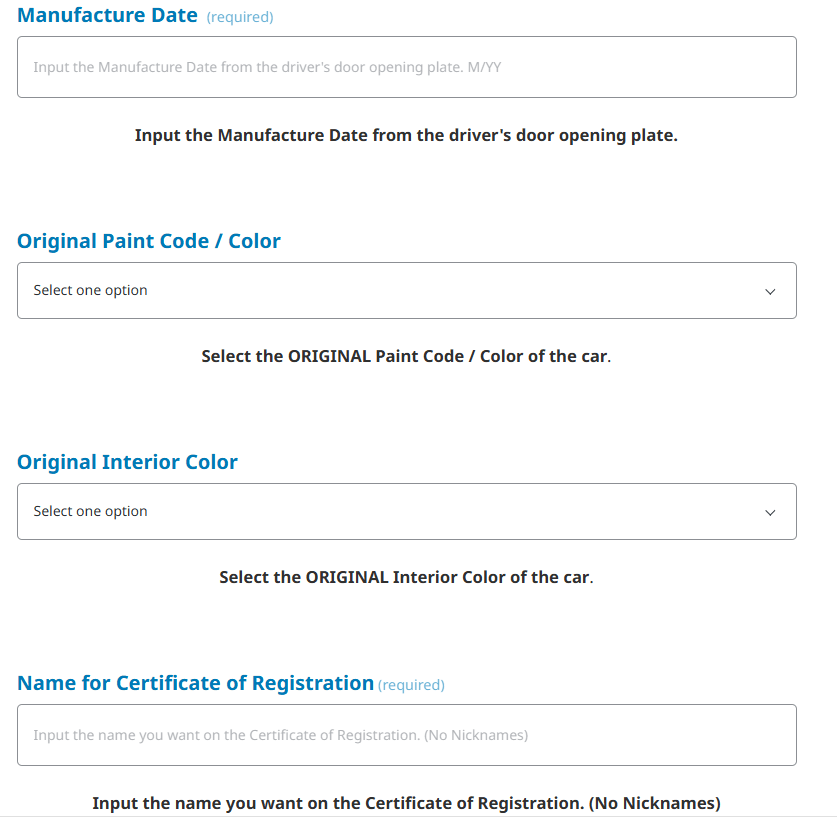This screenshot has width=837, height=817.
Task: Click the Original Interior Color heading
Action: (127, 462)
